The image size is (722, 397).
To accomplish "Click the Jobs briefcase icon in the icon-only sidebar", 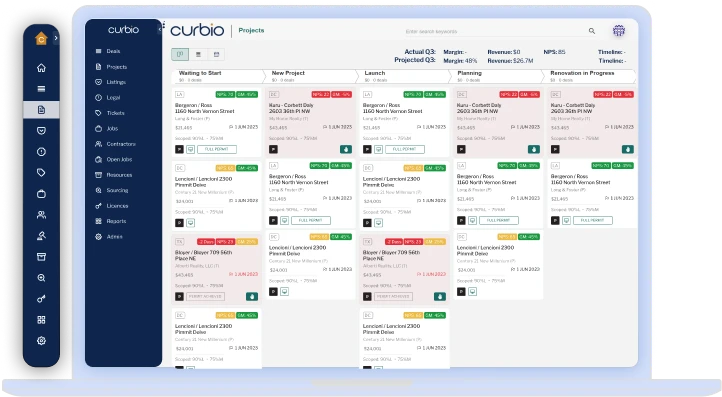I will pos(41,194).
